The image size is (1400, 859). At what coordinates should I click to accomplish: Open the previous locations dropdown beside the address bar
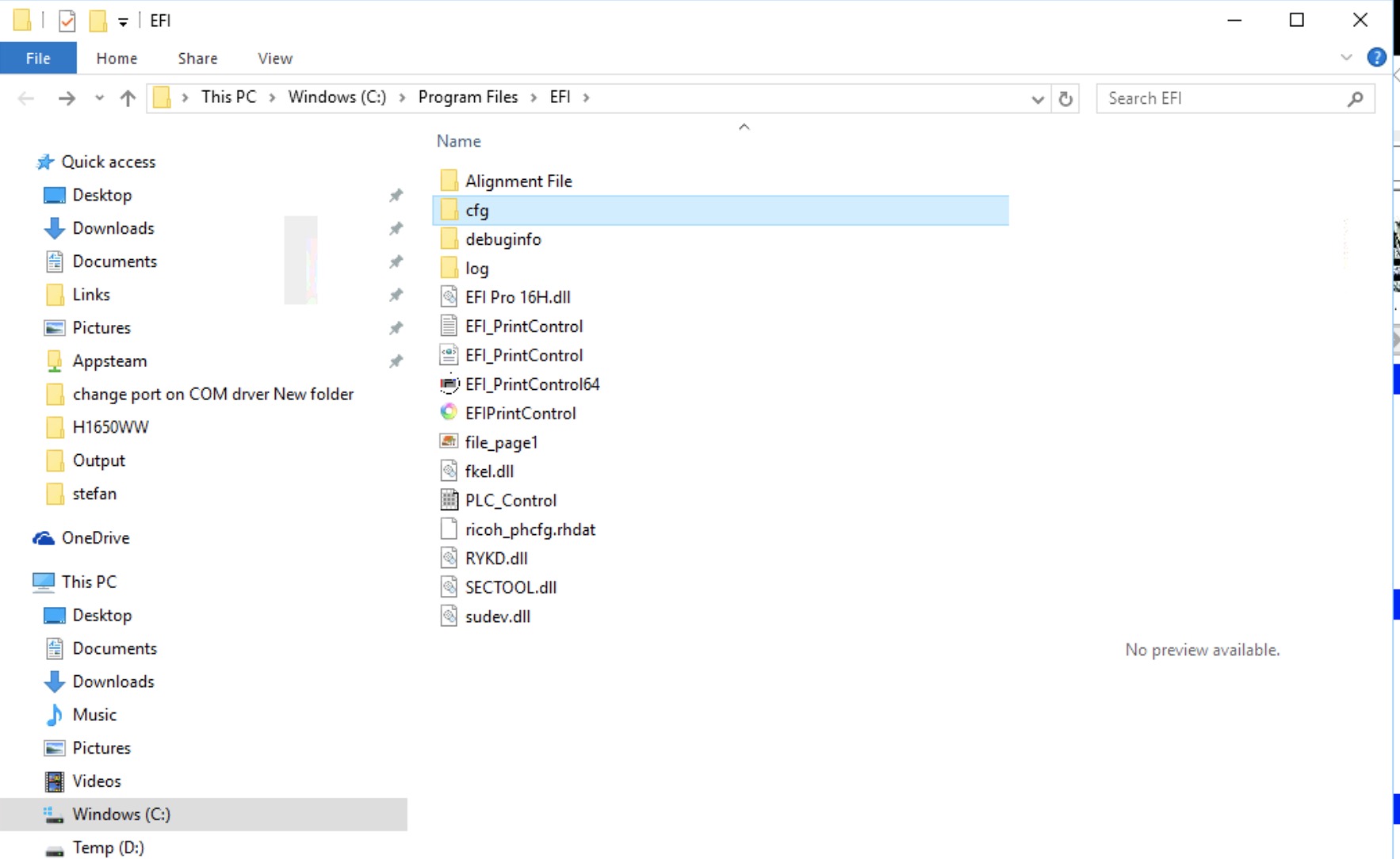[x=1036, y=98]
